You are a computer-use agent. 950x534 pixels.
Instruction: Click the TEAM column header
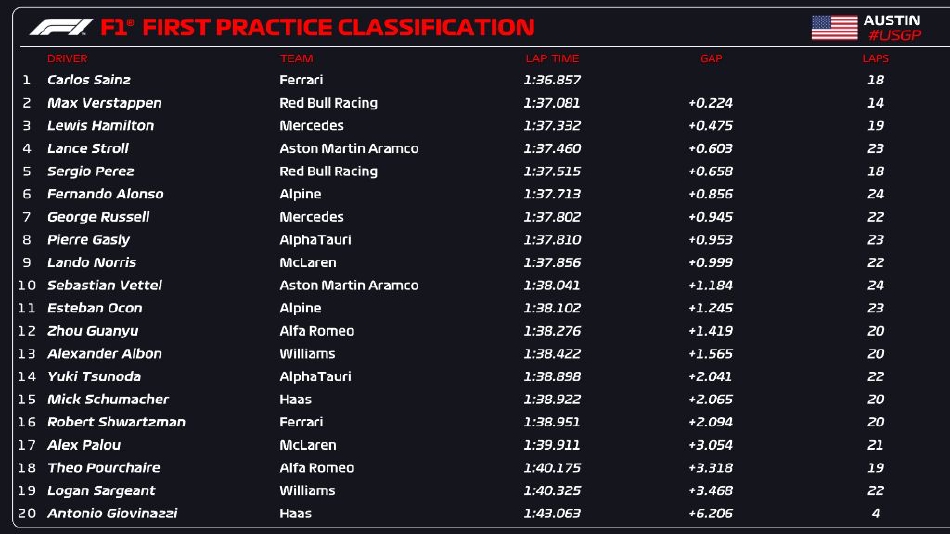click(289, 59)
